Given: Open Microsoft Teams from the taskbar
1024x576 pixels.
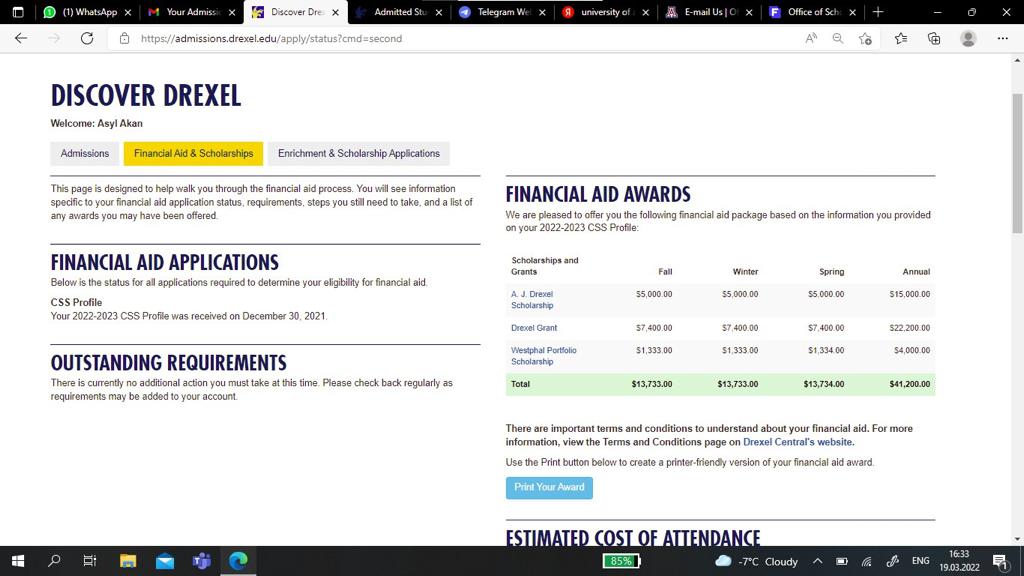Looking at the screenshot, I should click(200, 561).
